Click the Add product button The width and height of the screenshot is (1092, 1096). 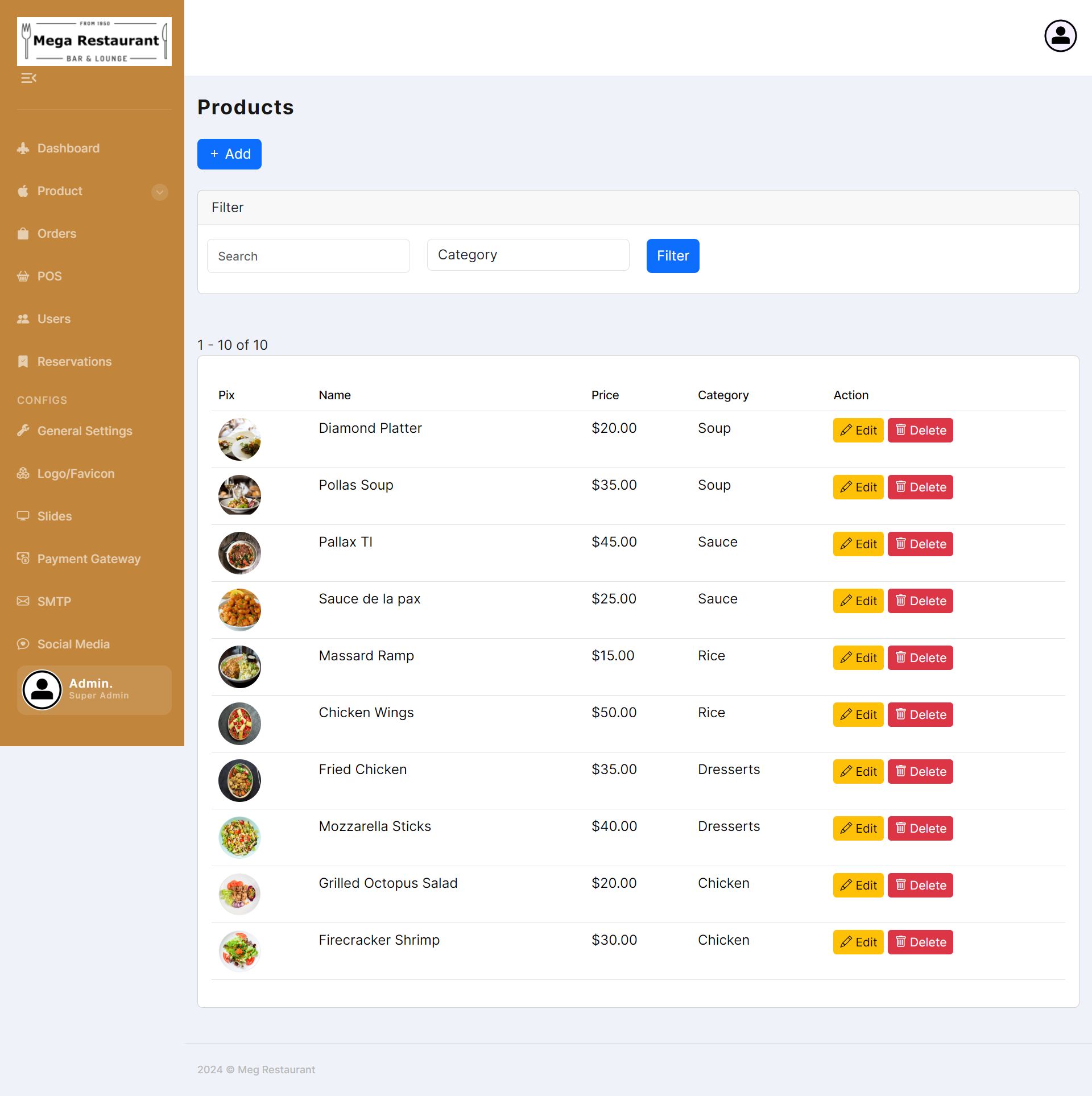229,154
